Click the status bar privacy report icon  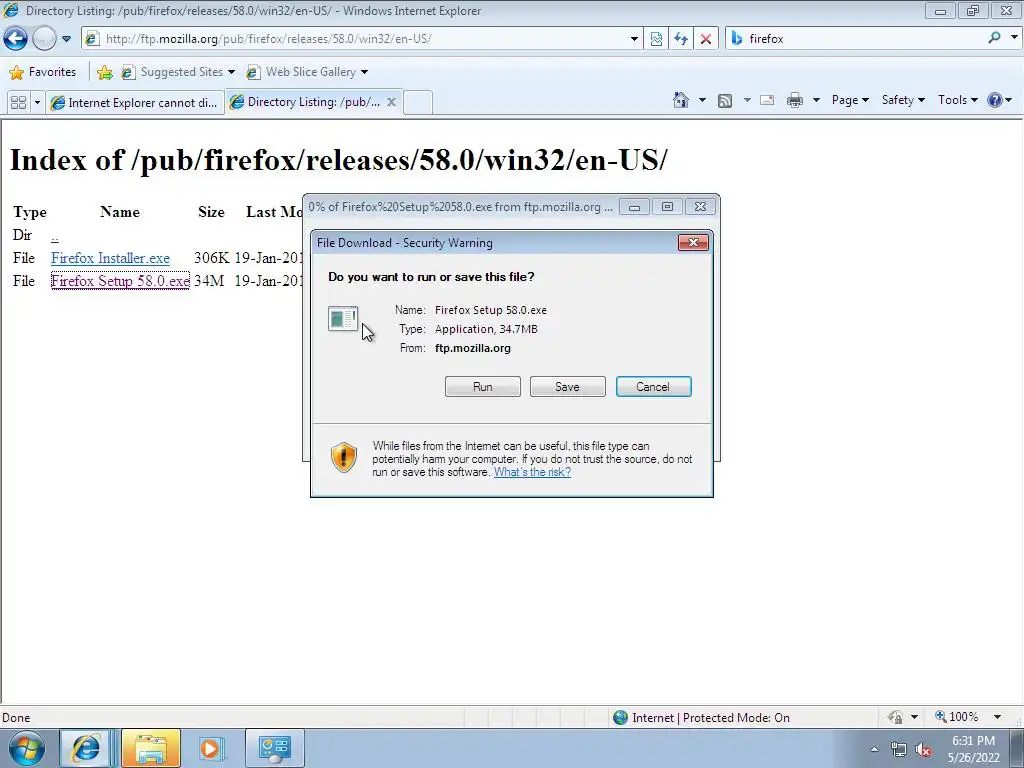[x=895, y=717]
